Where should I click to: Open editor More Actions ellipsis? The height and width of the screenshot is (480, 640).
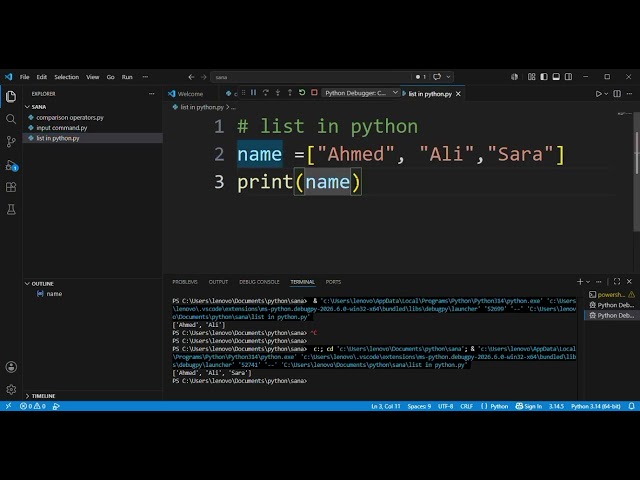629,94
